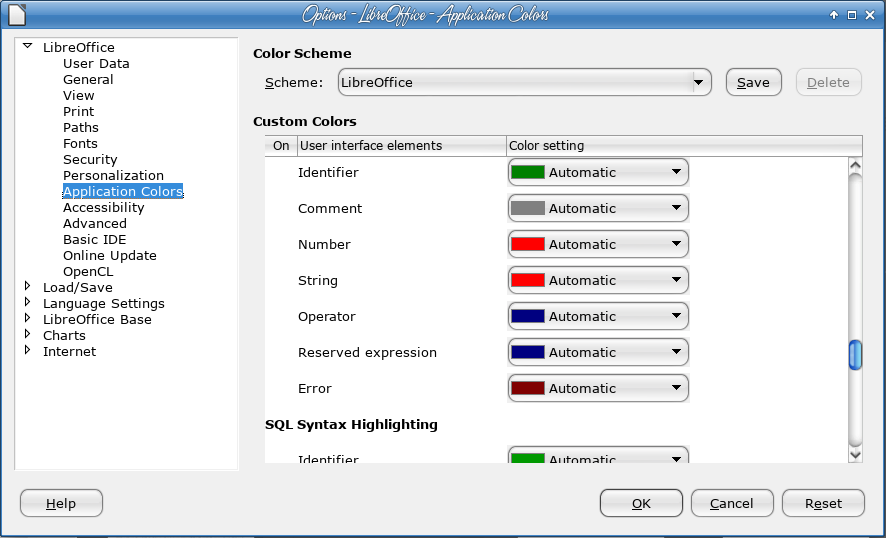Expand the Charts tree node
The height and width of the screenshot is (538, 886).
click(x=27, y=334)
